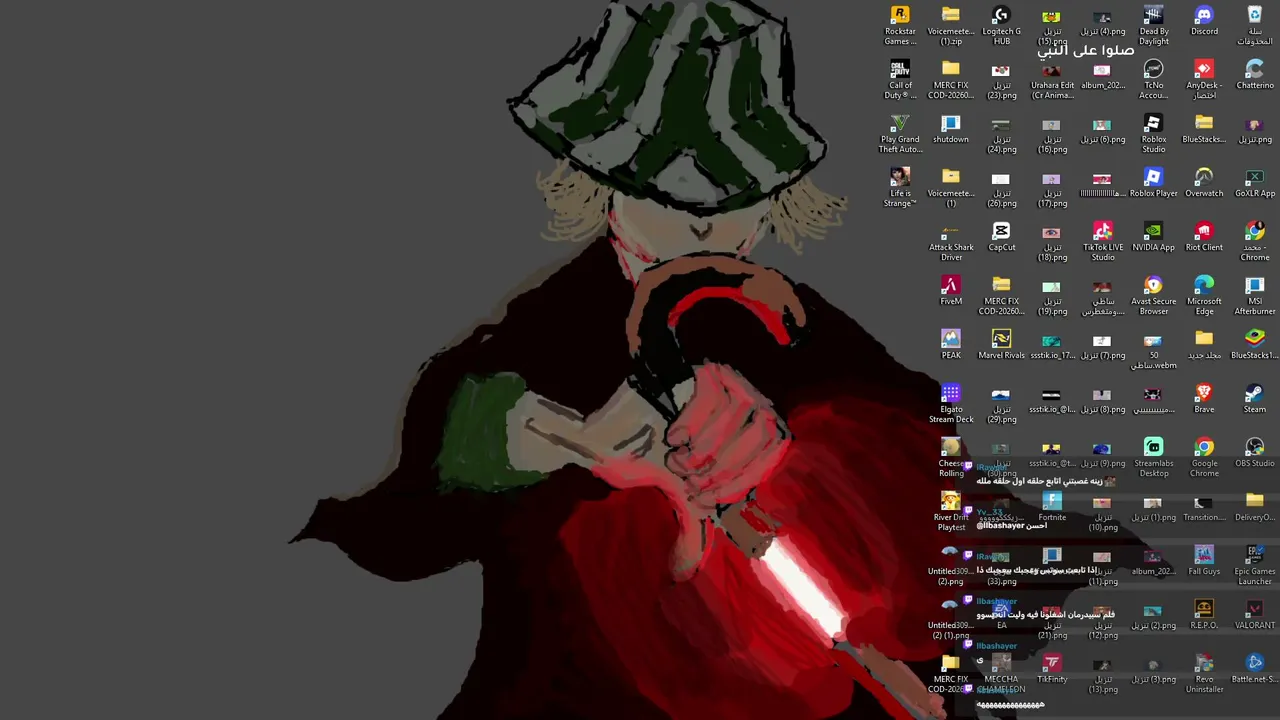
Task: Click the ssstik.io_17 video file
Action: pyautogui.click(x=1052, y=344)
